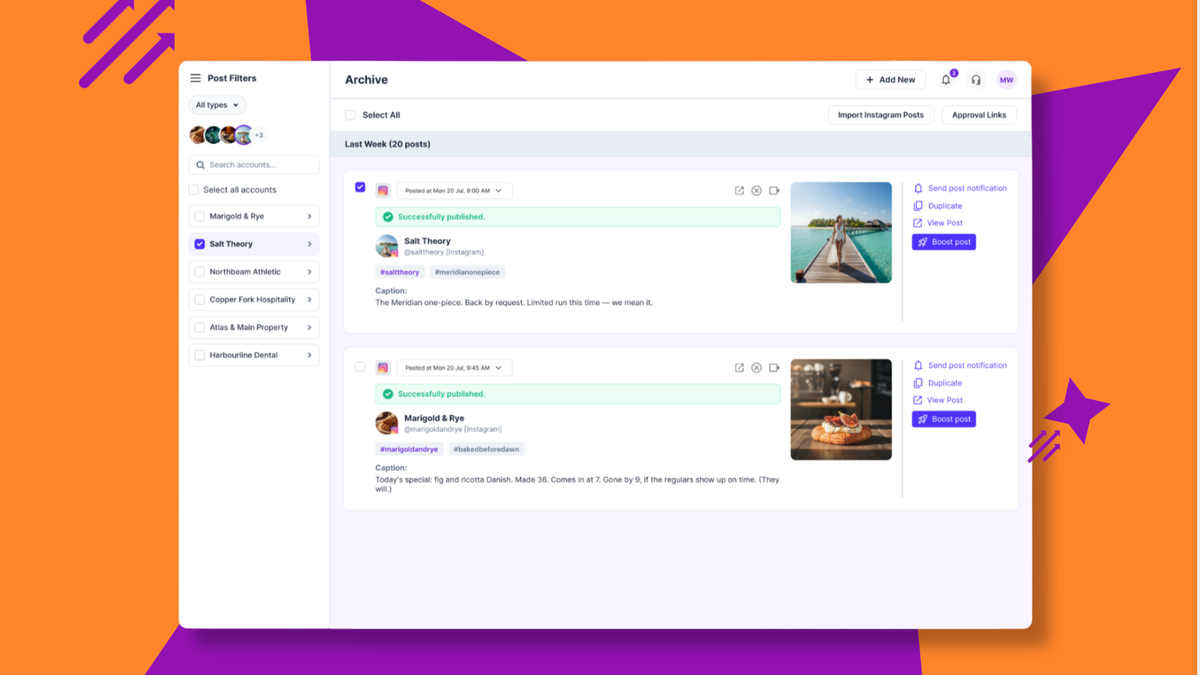Check the Marigold & Rye post checkbox
Screen dimensions: 1200x675
point(360,367)
